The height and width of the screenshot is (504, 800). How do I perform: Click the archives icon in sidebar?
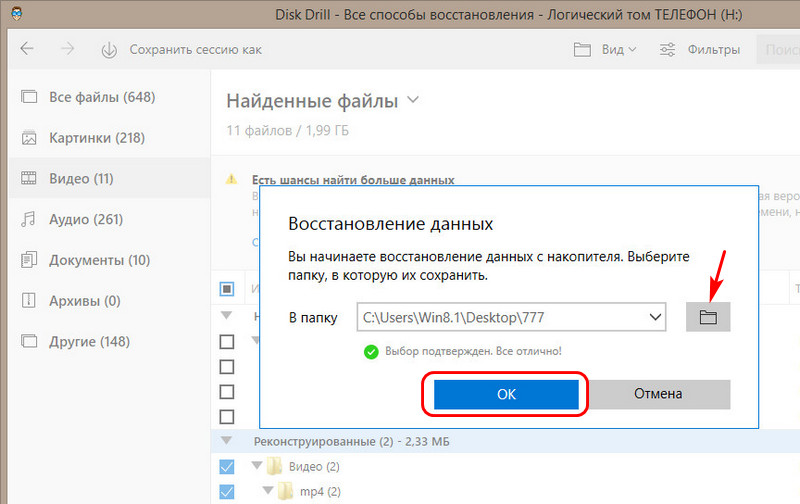[29, 300]
